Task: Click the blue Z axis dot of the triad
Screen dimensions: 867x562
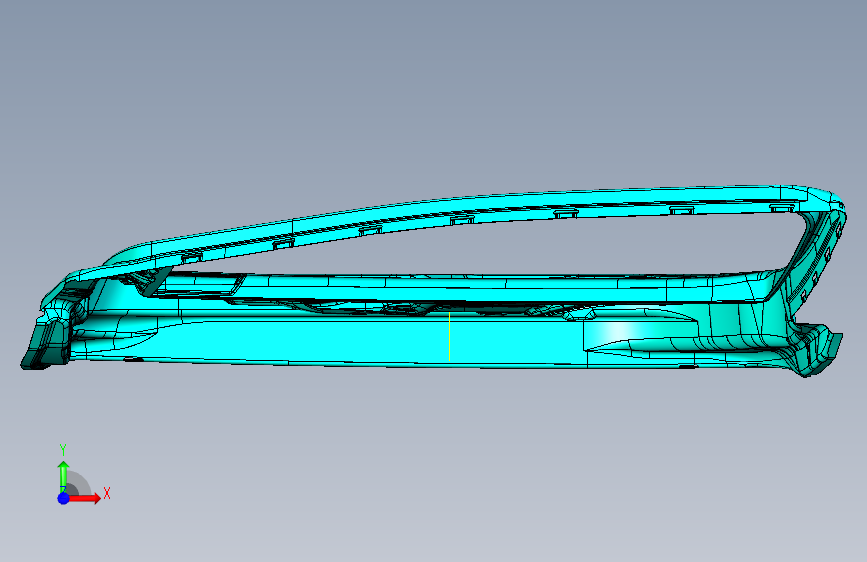Action: tap(63, 498)
